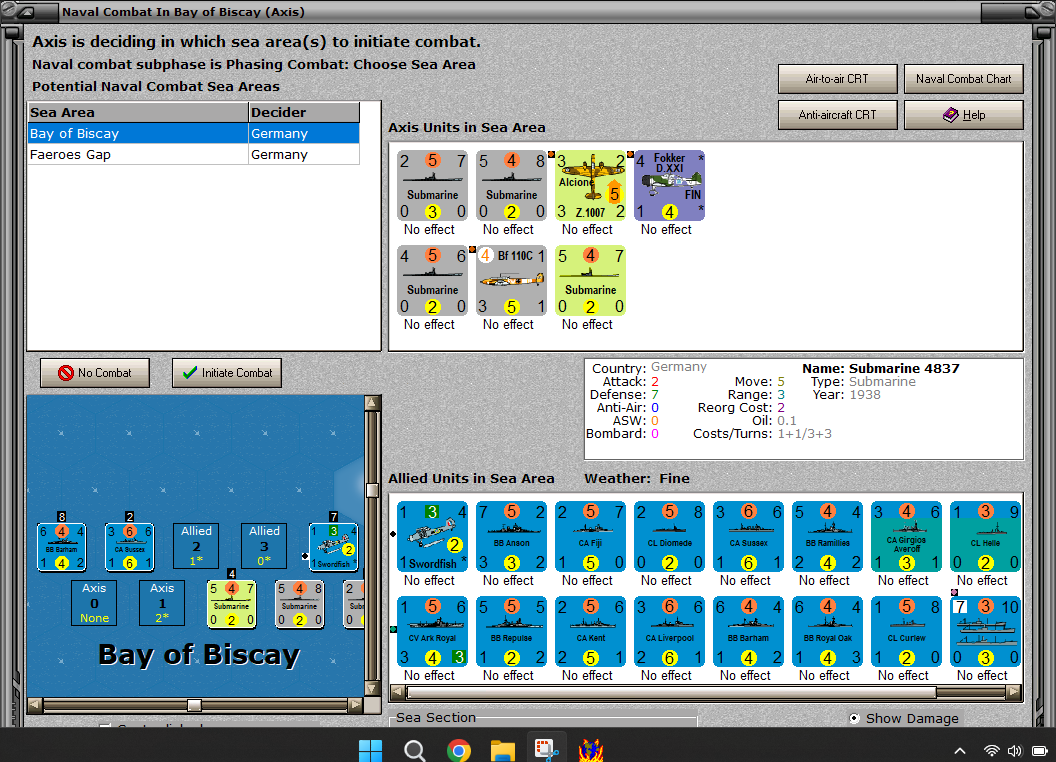The image size is (1056, 762).
Task: Open the Air-to-air CRT chart
Action: coord(837,79)
